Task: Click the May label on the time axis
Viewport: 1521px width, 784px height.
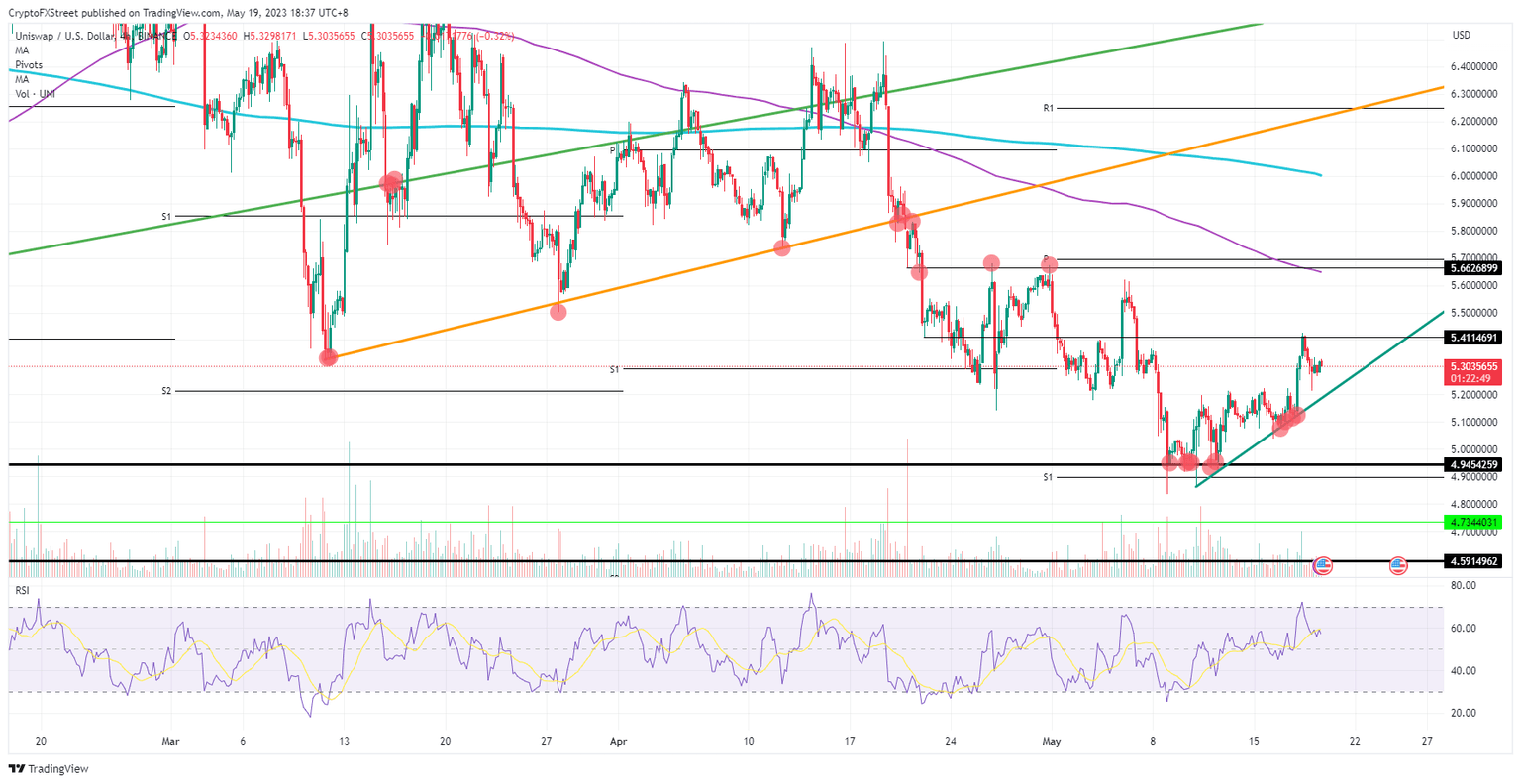Action: point(1050,741)
